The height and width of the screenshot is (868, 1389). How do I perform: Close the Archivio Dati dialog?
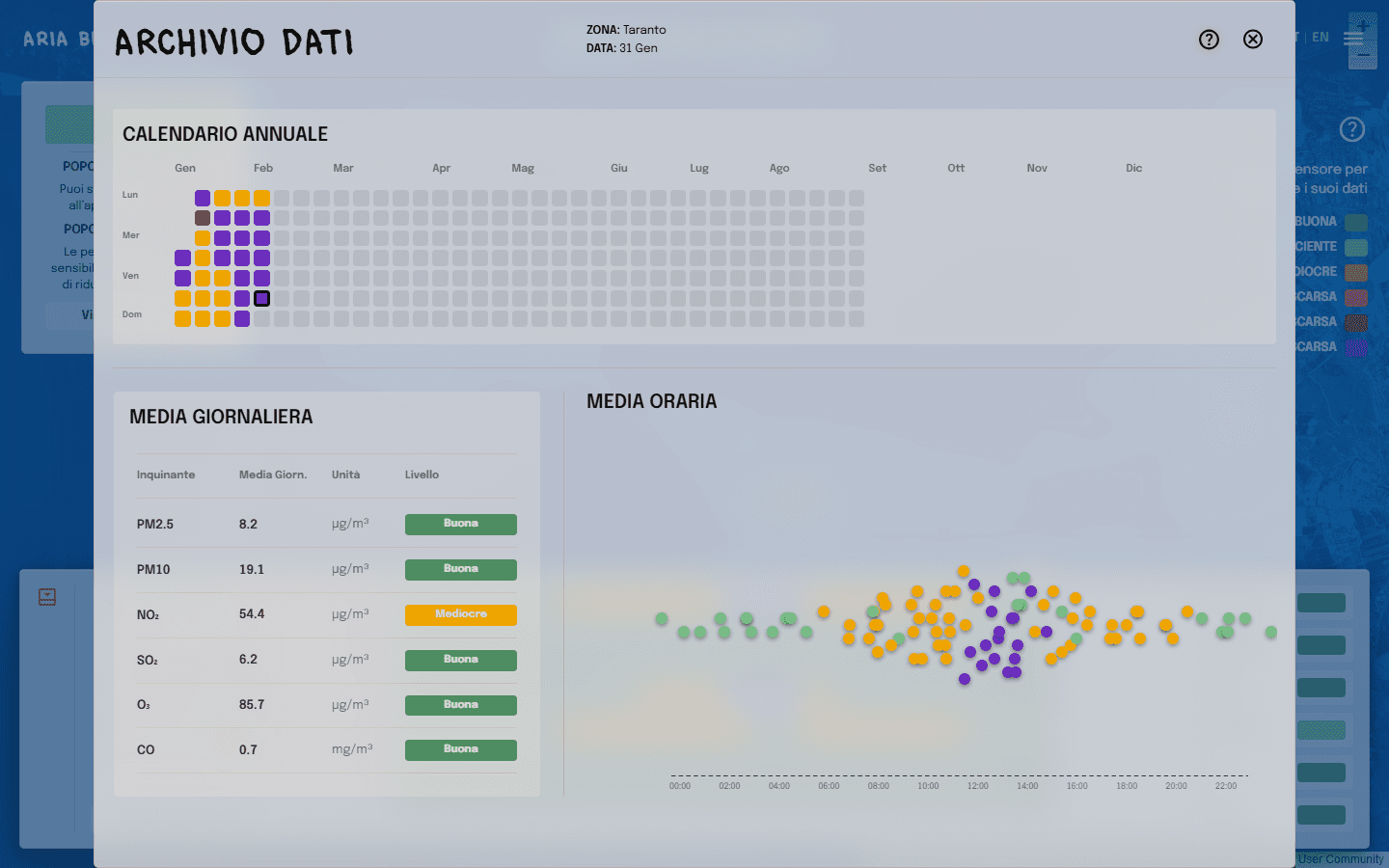[1253, 40]
